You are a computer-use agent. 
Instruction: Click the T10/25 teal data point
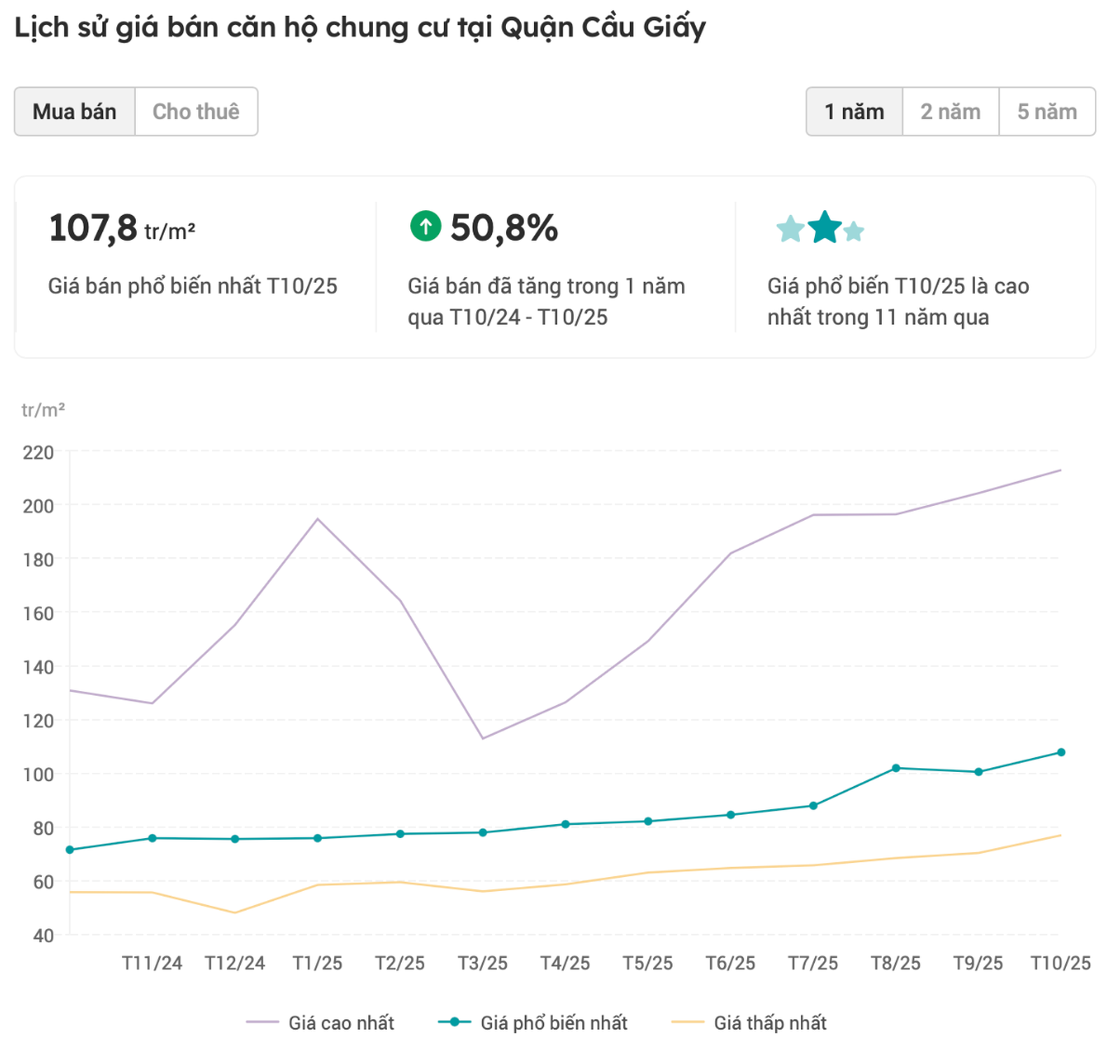pyautogui.click(x=1061, y=752)
